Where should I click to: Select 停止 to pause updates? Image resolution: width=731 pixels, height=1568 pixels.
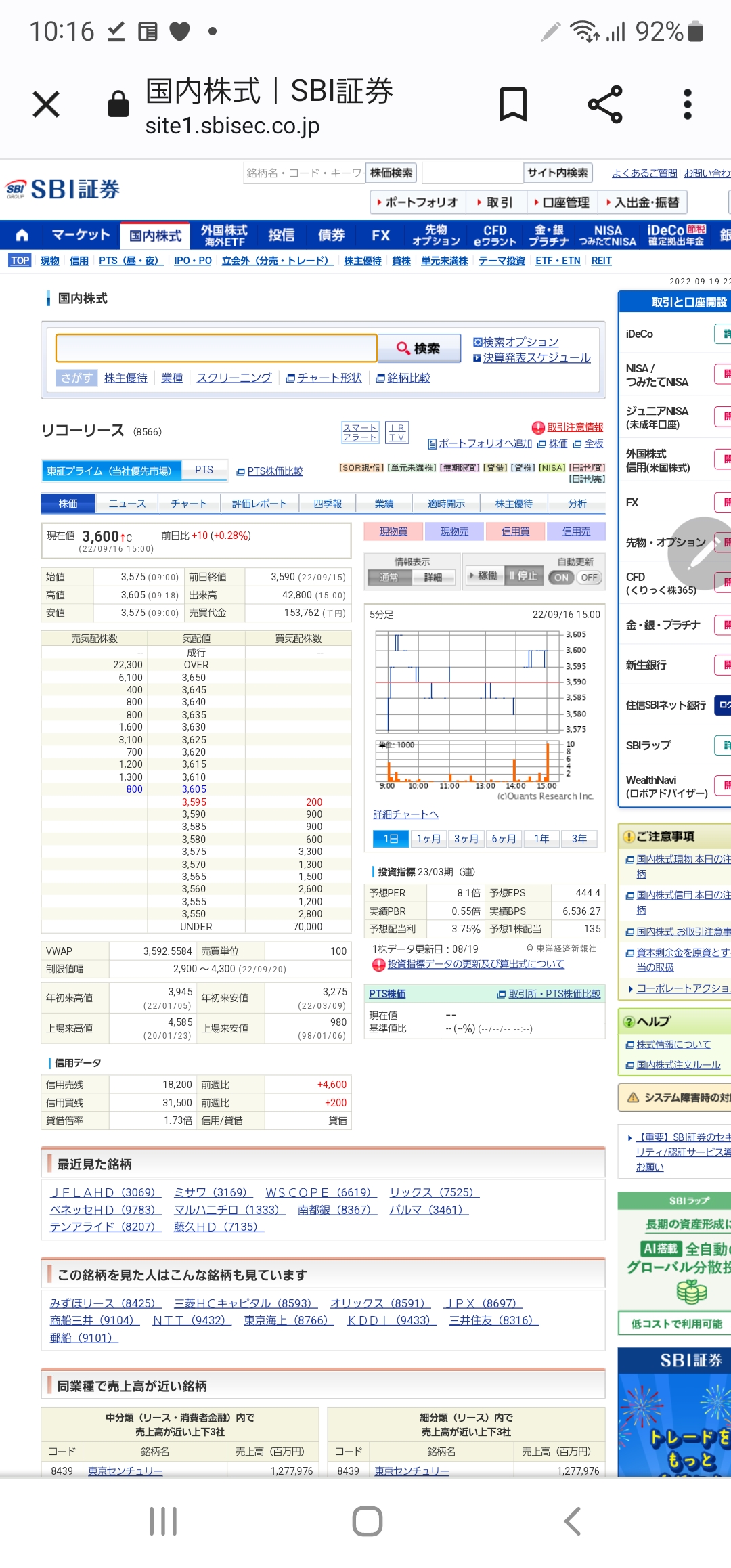pyautogui.click(x=523, y=575)
